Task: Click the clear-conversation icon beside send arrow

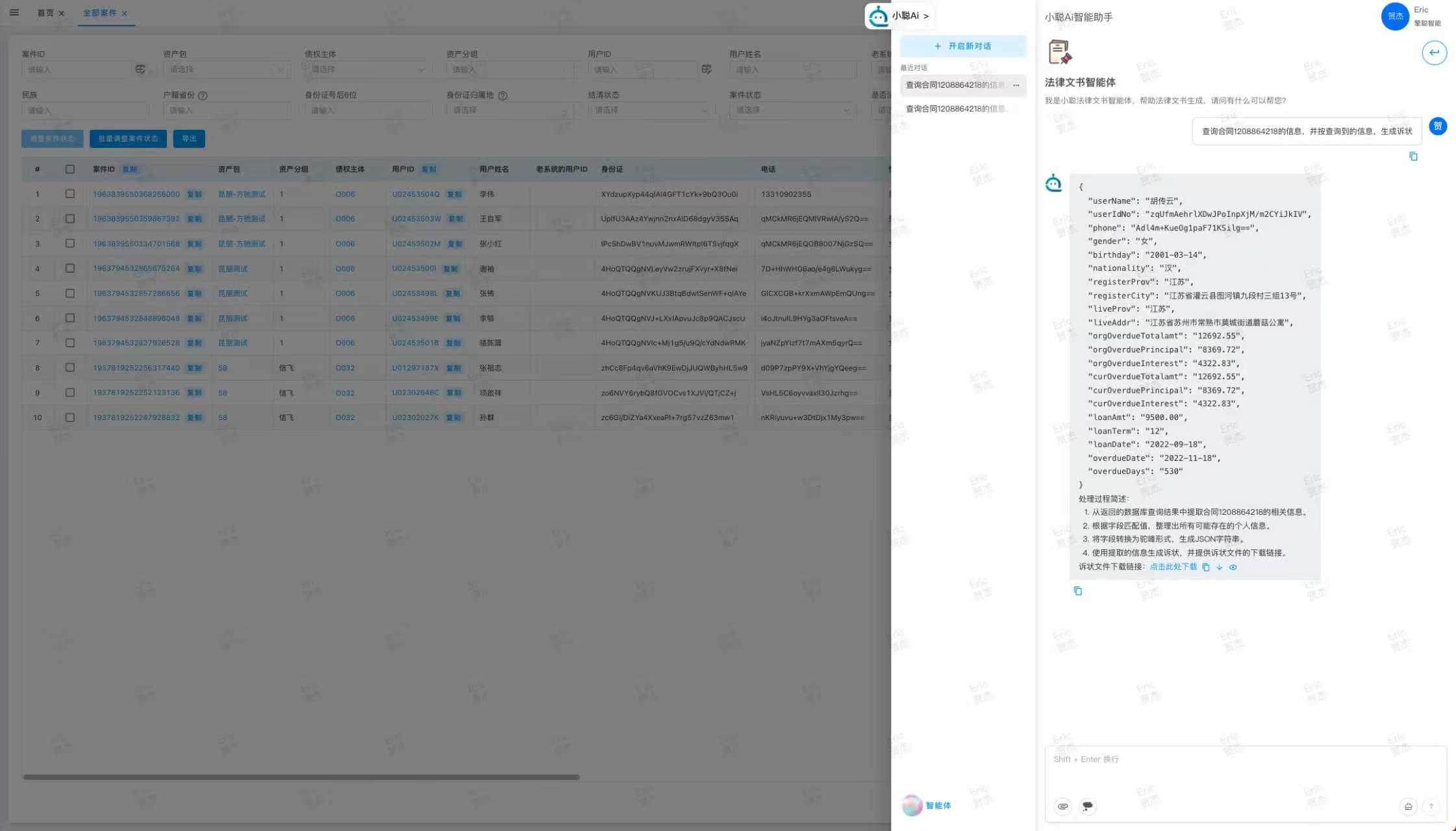Action: (x=1408, y=806)
